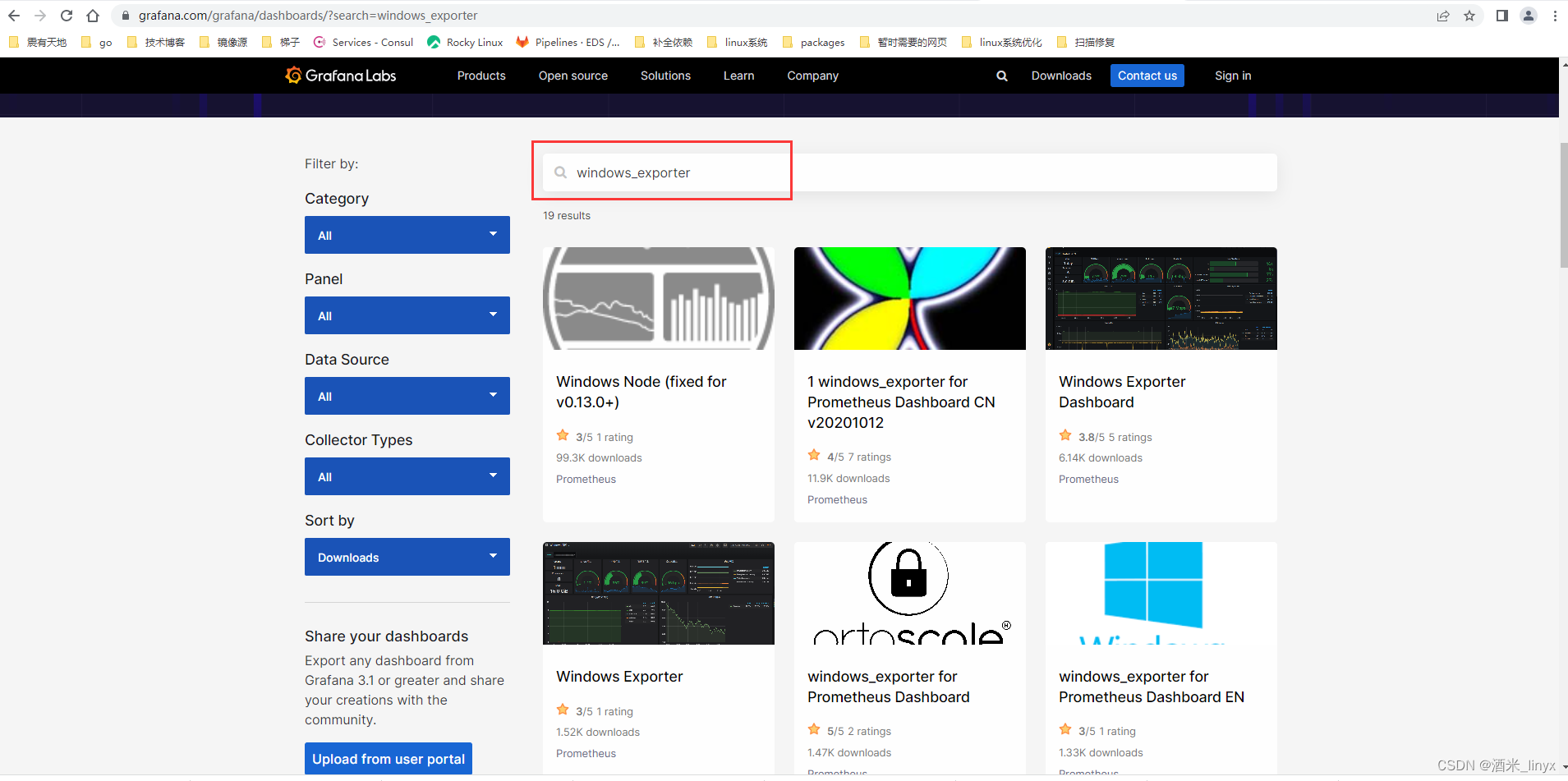
Task: Click '99.3K downloads' text
Action: point(599,457)
